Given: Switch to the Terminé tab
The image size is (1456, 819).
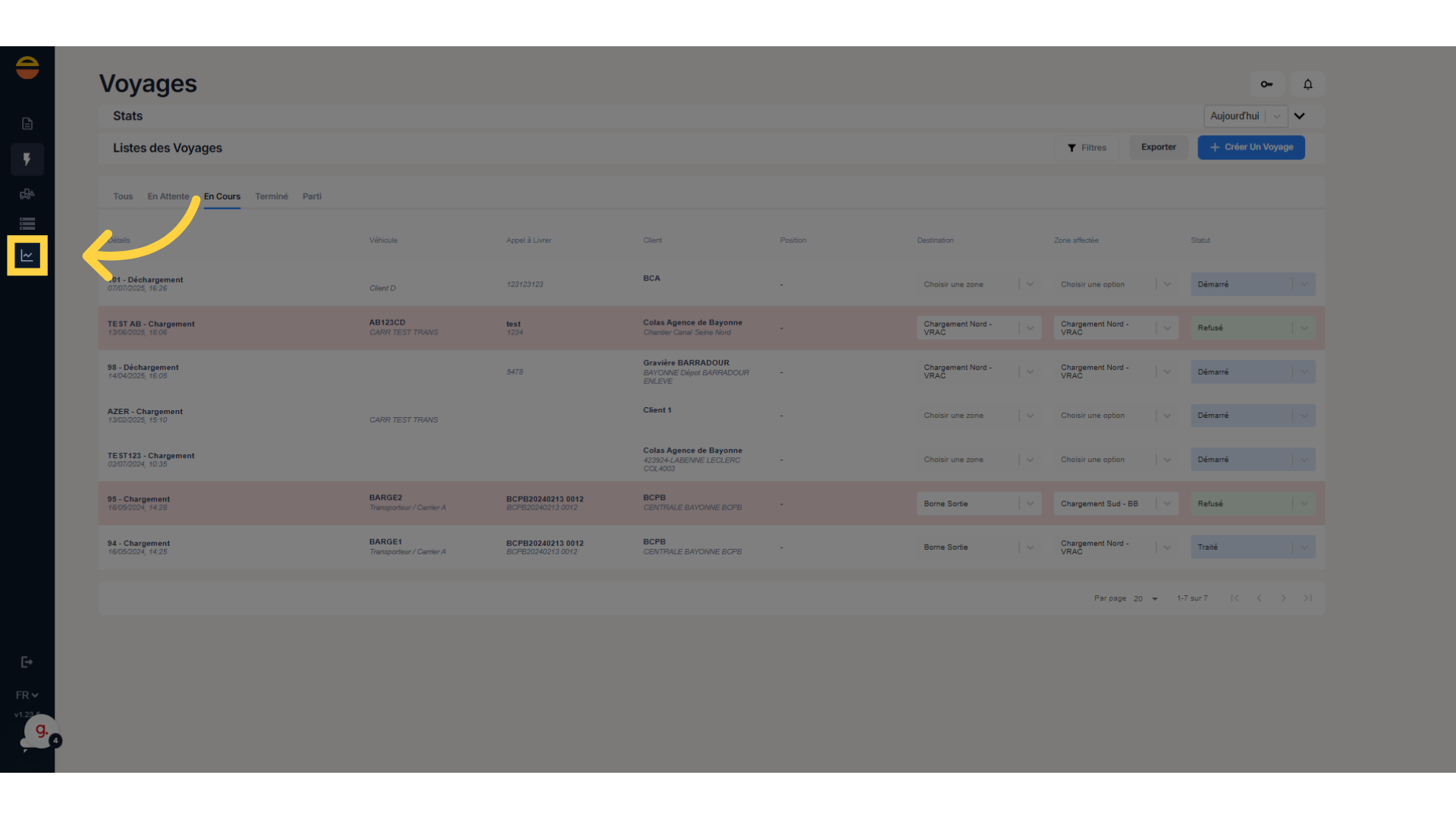Looking at the screenshot, I should [271, 196].
